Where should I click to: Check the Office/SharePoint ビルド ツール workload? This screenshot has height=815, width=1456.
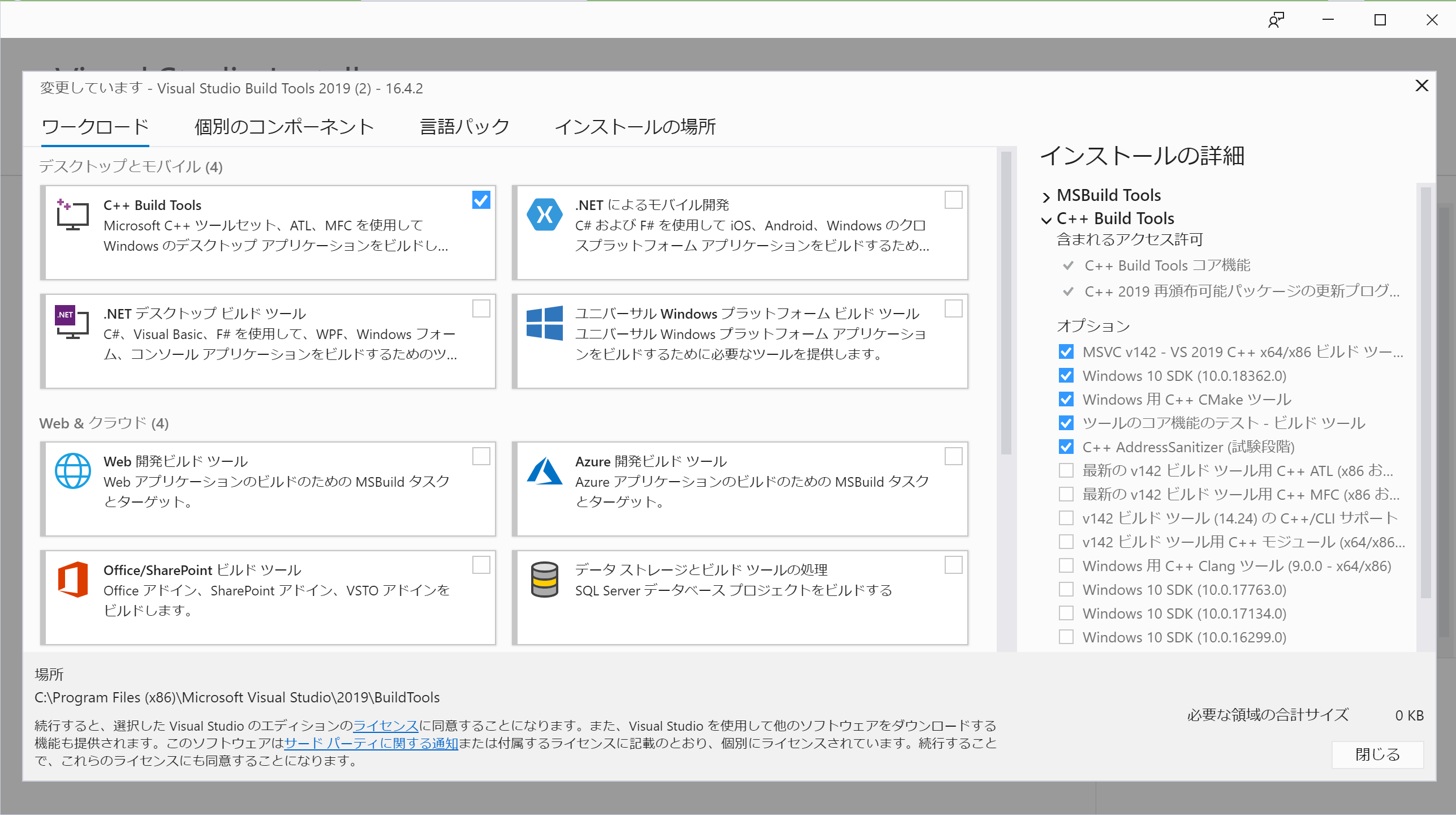481,565
